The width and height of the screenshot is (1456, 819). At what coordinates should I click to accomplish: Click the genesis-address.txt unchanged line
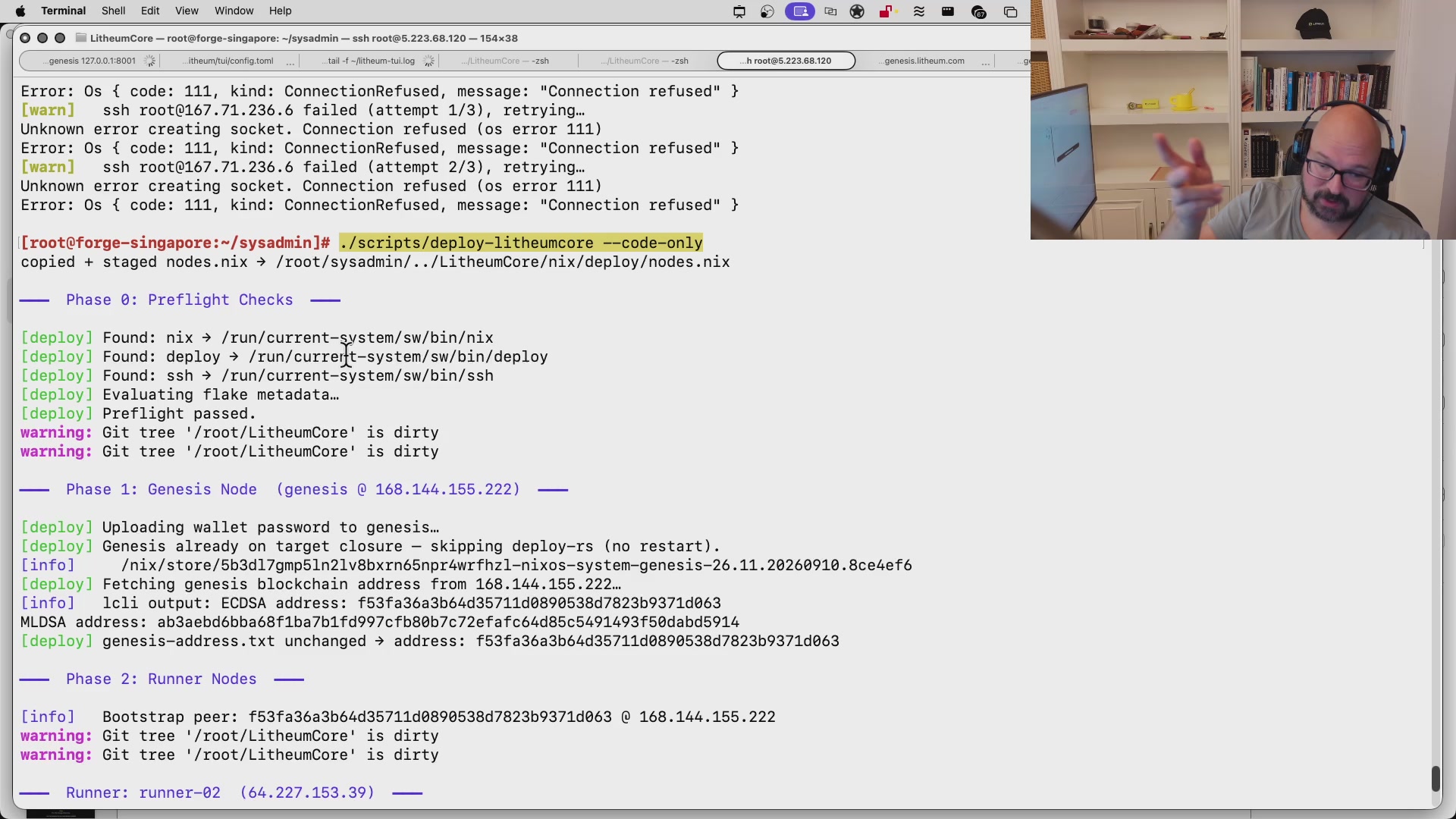click(430, 641)
